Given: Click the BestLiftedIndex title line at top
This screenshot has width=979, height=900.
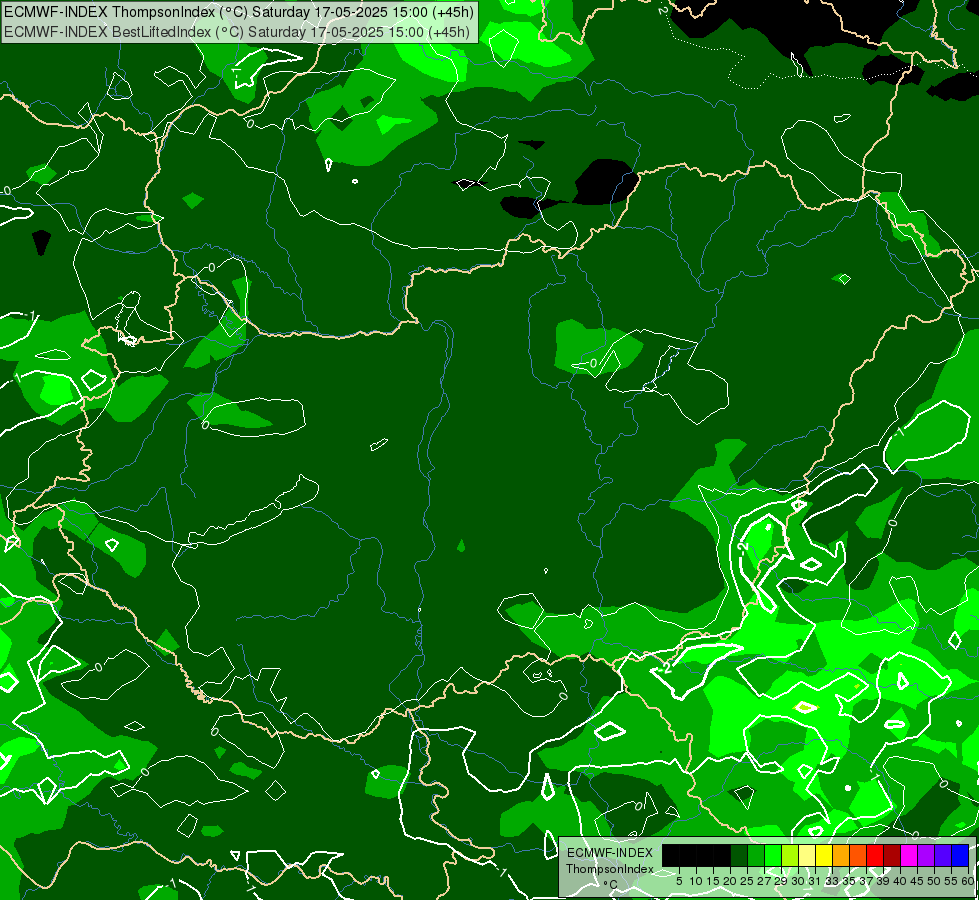Looking at the screenshot, I should (x=237, y=32).
